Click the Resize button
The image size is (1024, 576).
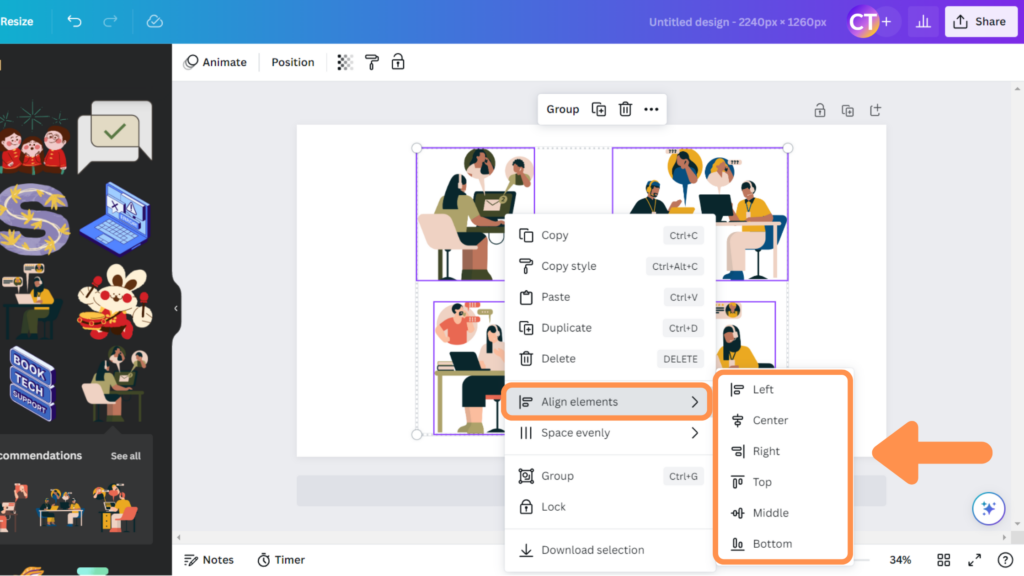click(x=17, y=22)
